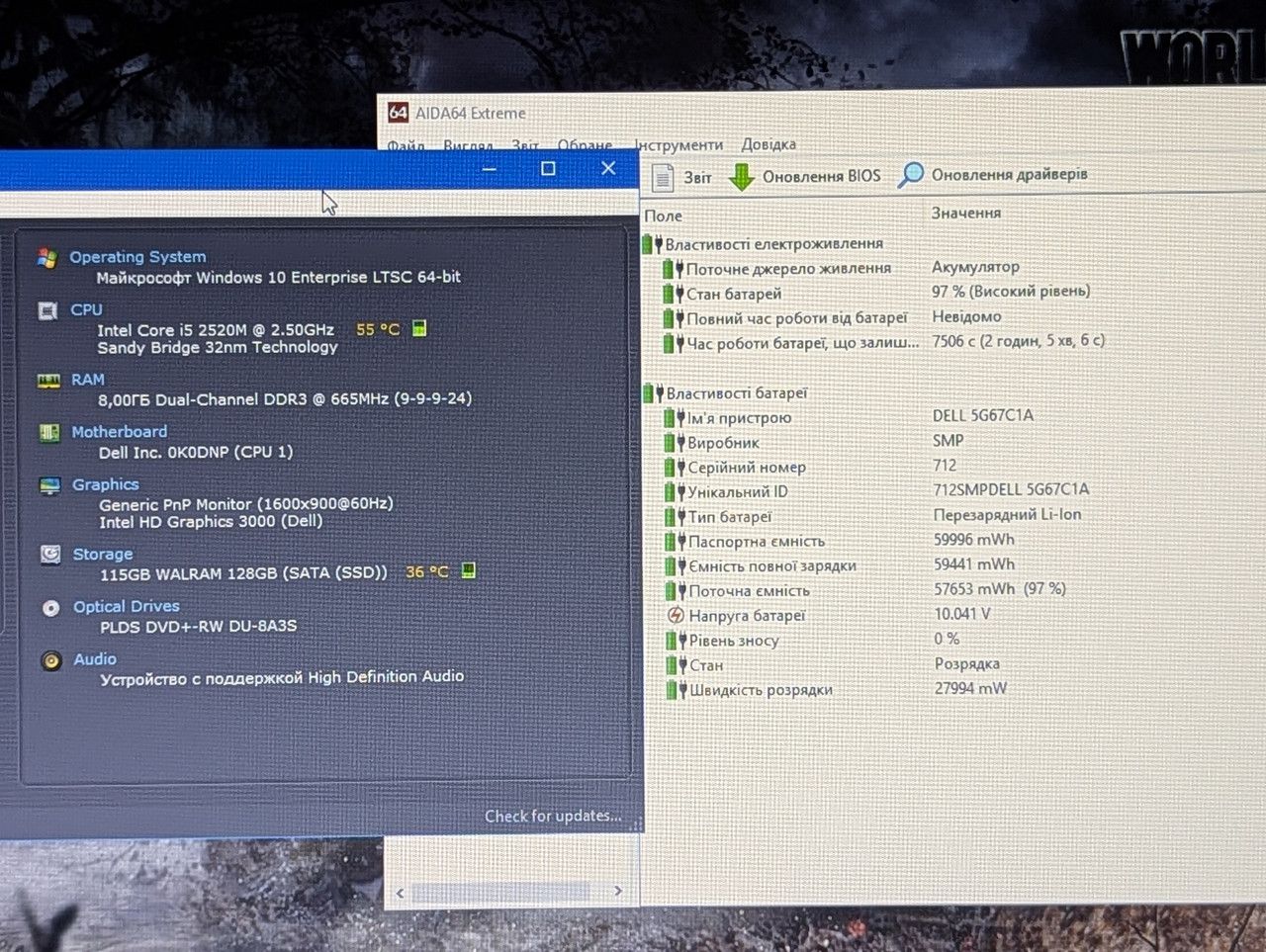Click the horizontal scrollbar right arrow
Screen dimensions: 1266x952
[x=618, y=891]
